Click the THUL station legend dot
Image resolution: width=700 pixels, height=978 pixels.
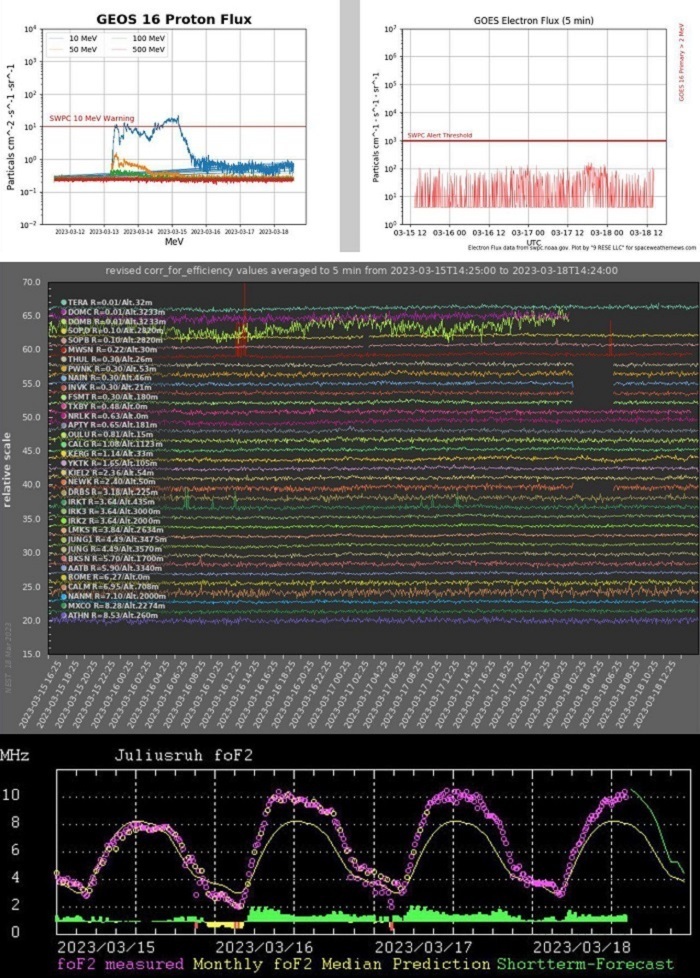(x=64, y=359)
